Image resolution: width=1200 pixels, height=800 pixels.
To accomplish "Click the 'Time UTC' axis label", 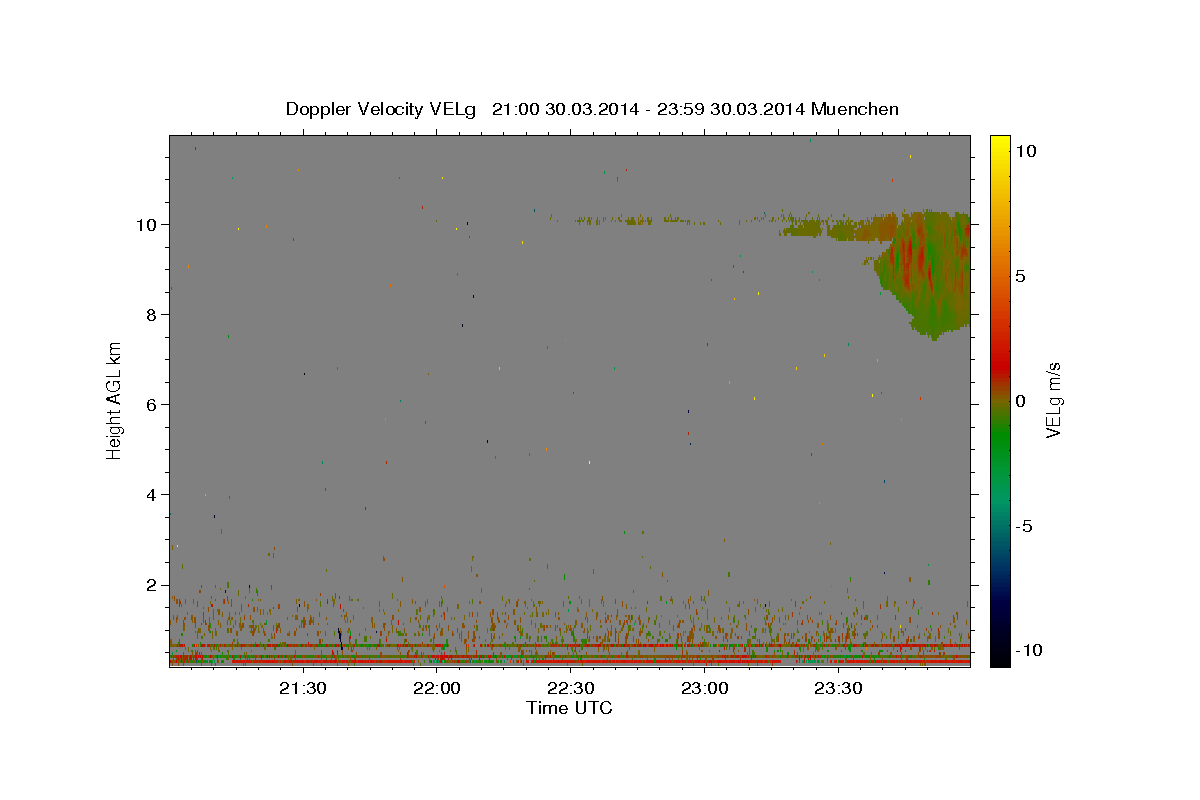I will 569,708.
